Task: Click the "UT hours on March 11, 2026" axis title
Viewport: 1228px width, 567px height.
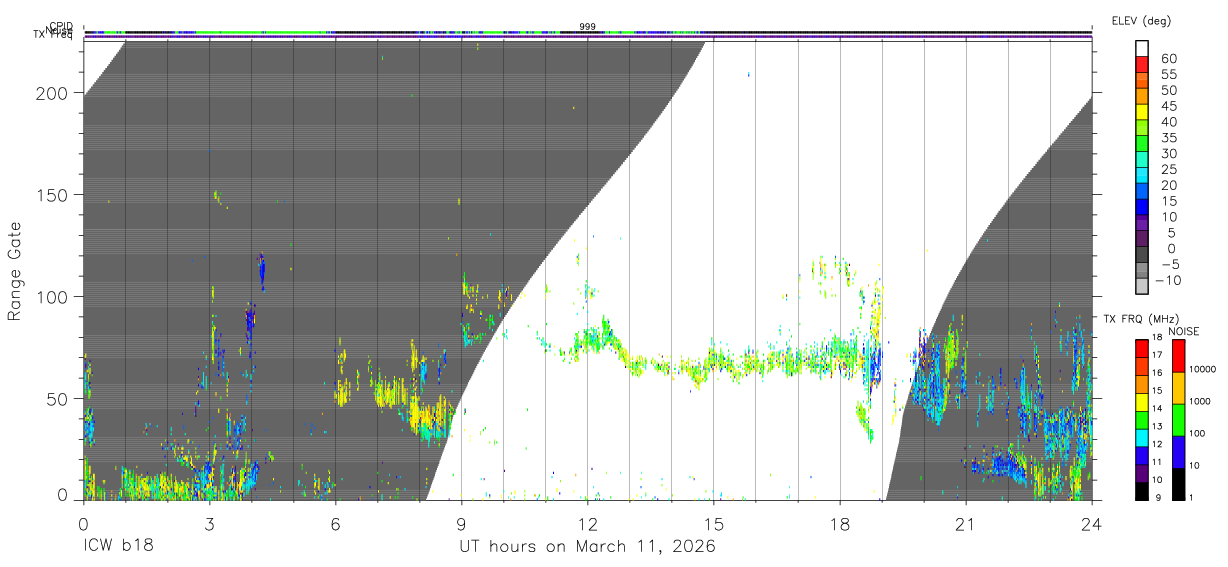Action: pyautogui.click(x=587, y=547)
